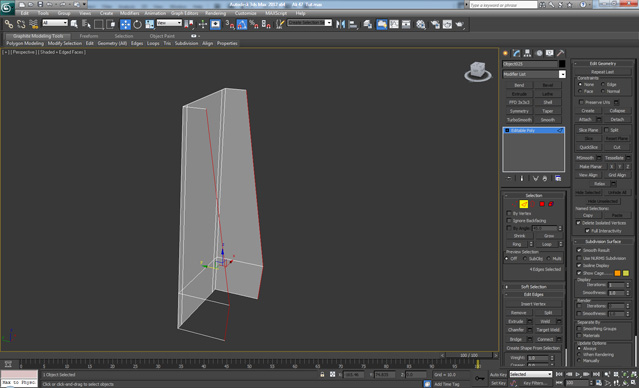Select Border sub-object level icon
Viewport: 639px width, 388px height.
[533, 204]
